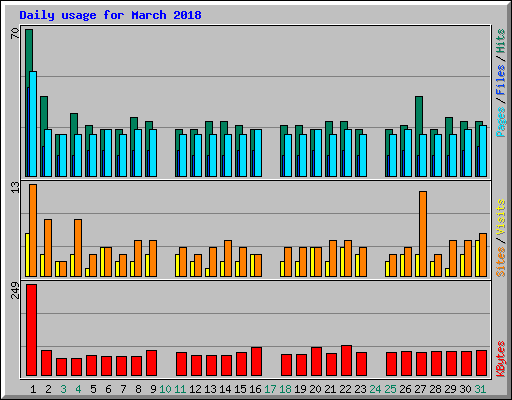Click the cyan pages bar for day 16
512x400 pixels.
[258, 153]
